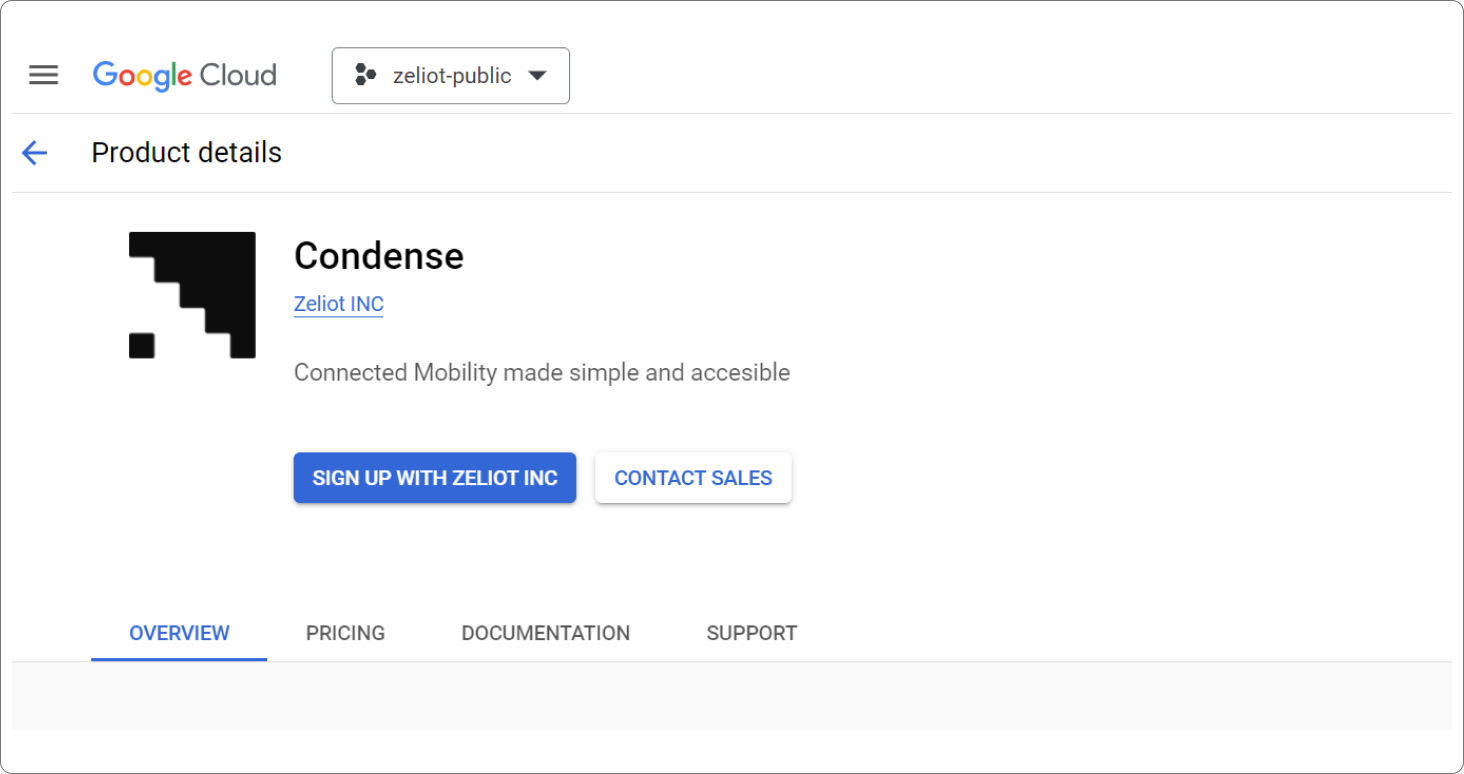Image resolution: width=1464 pixels, height=774 pixels.
Task: Click the project hexagon icon beside zeliot-public
Action: (365, 76)
